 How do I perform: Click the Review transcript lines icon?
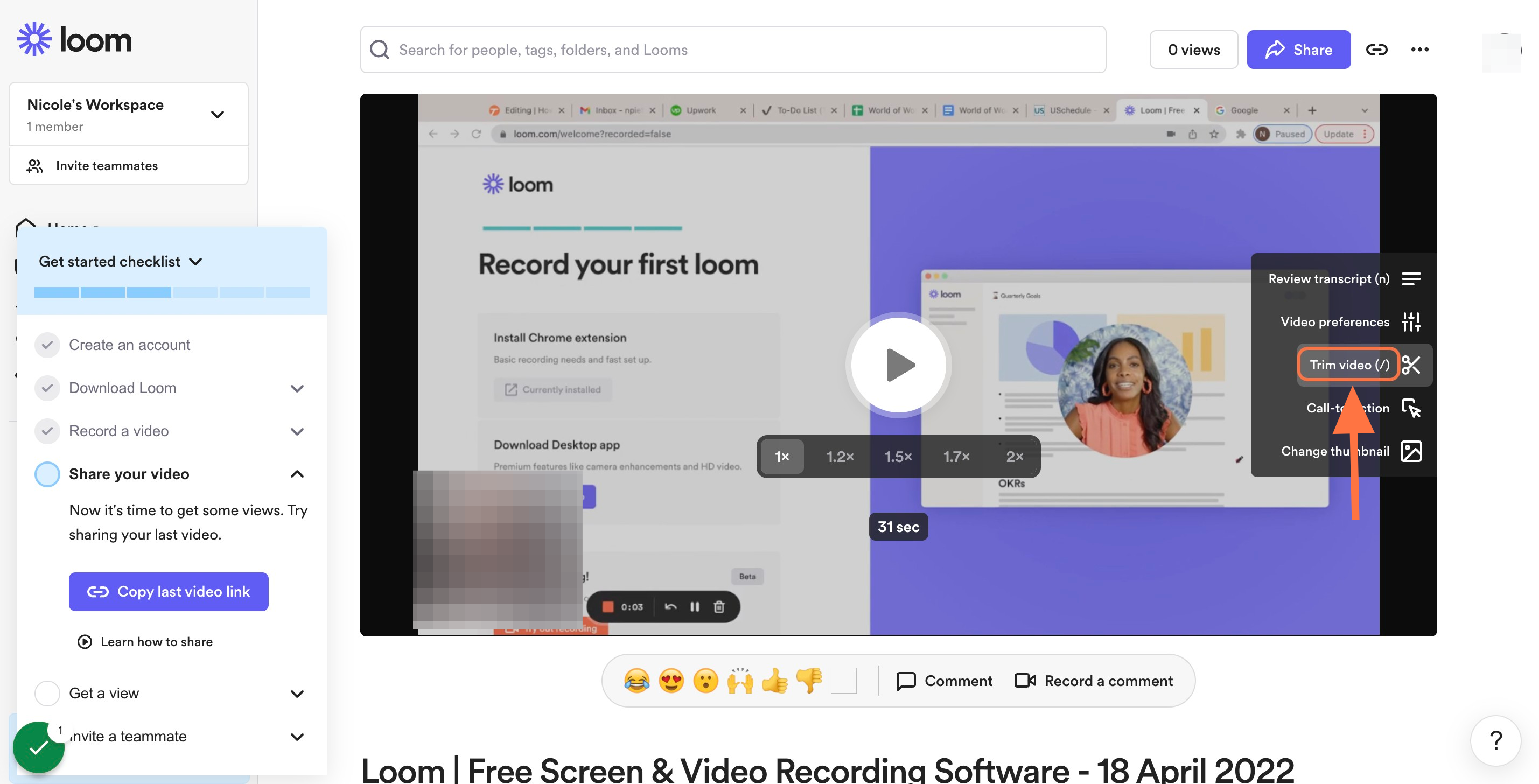1411,279
